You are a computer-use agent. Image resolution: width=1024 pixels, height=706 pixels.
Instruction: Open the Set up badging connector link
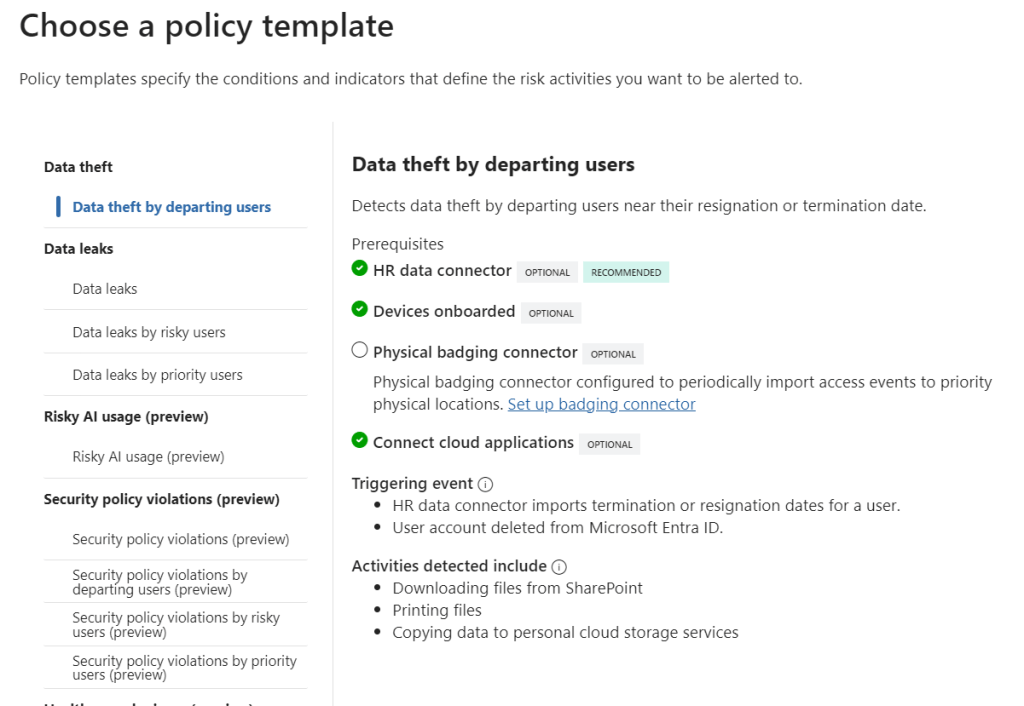(x=601, y=404)
